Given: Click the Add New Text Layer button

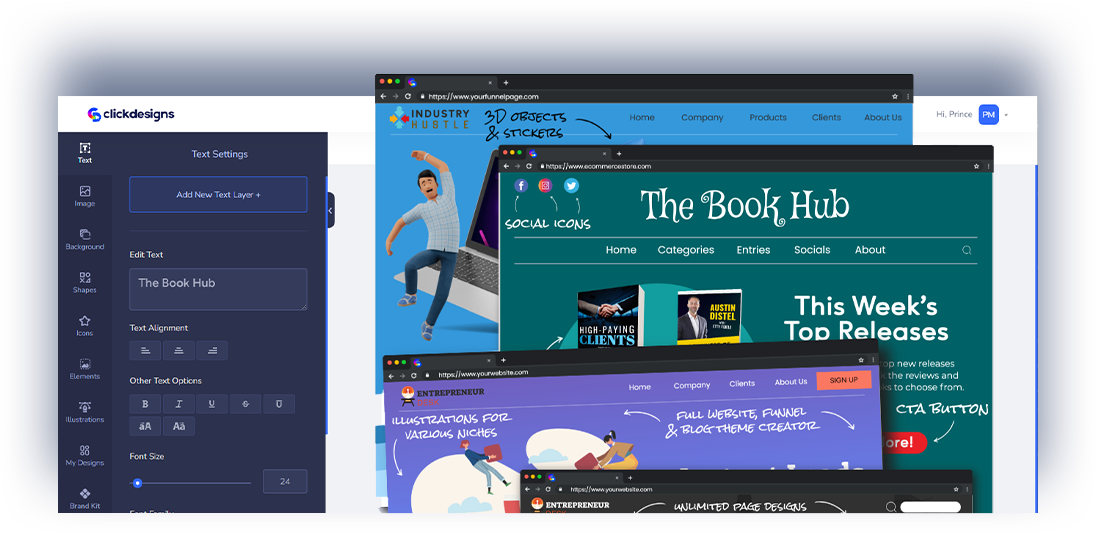Looking at the screenshot, I should (218, 194).
